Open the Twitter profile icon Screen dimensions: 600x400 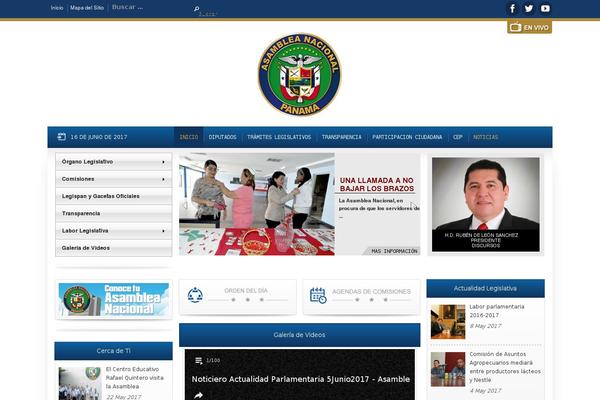529,8
